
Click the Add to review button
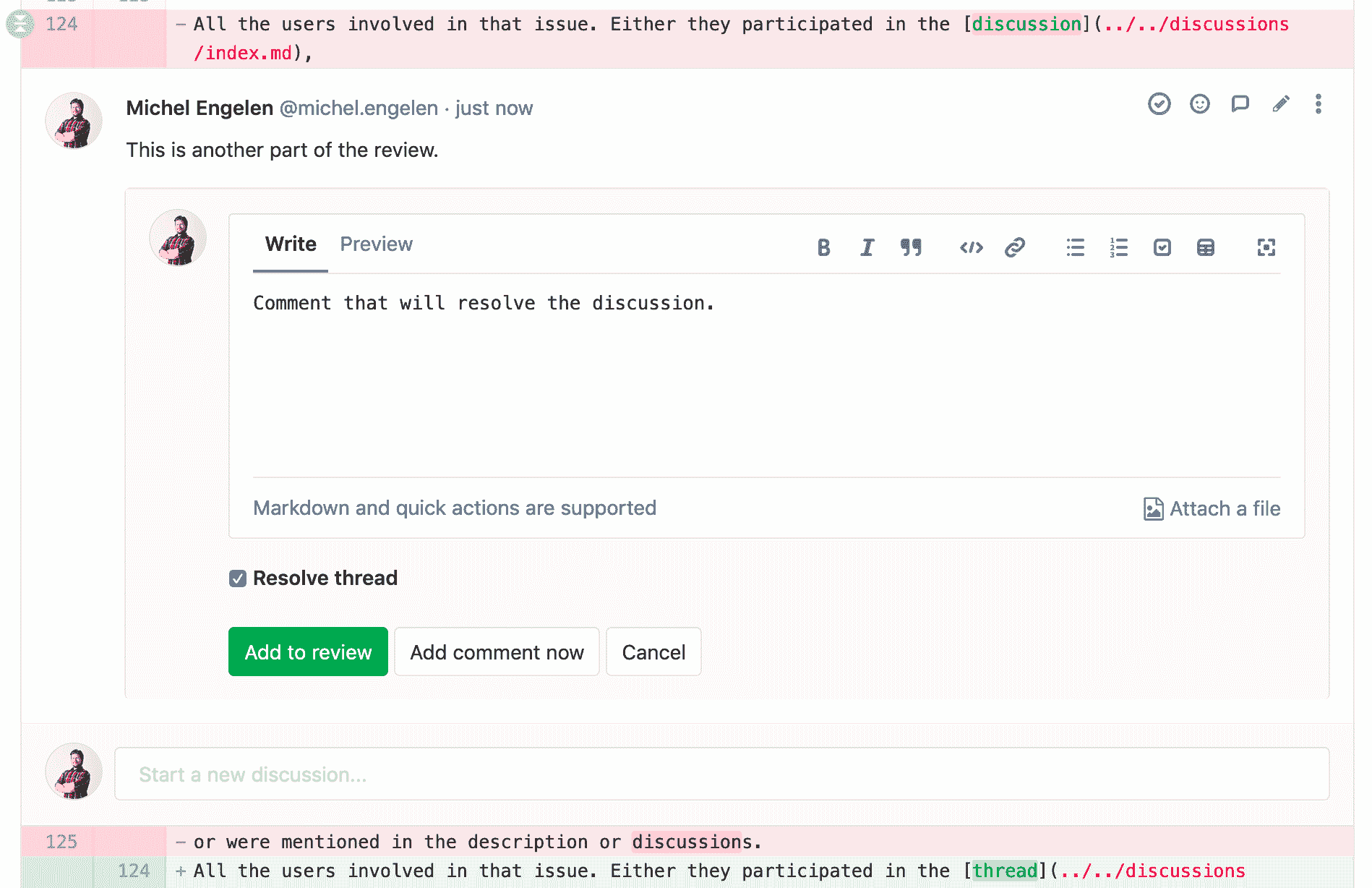pyautogui.click(x=307, y=652)
